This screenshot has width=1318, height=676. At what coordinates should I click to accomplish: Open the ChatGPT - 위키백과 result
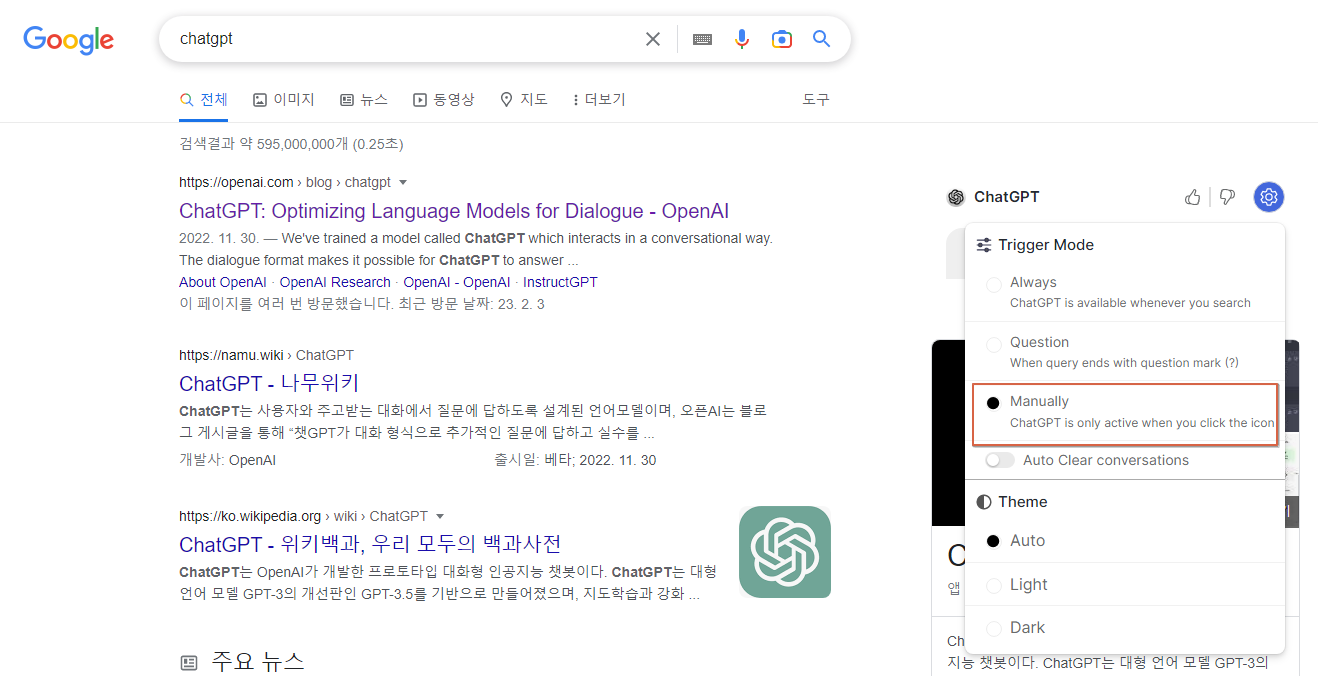pos(370,544)
